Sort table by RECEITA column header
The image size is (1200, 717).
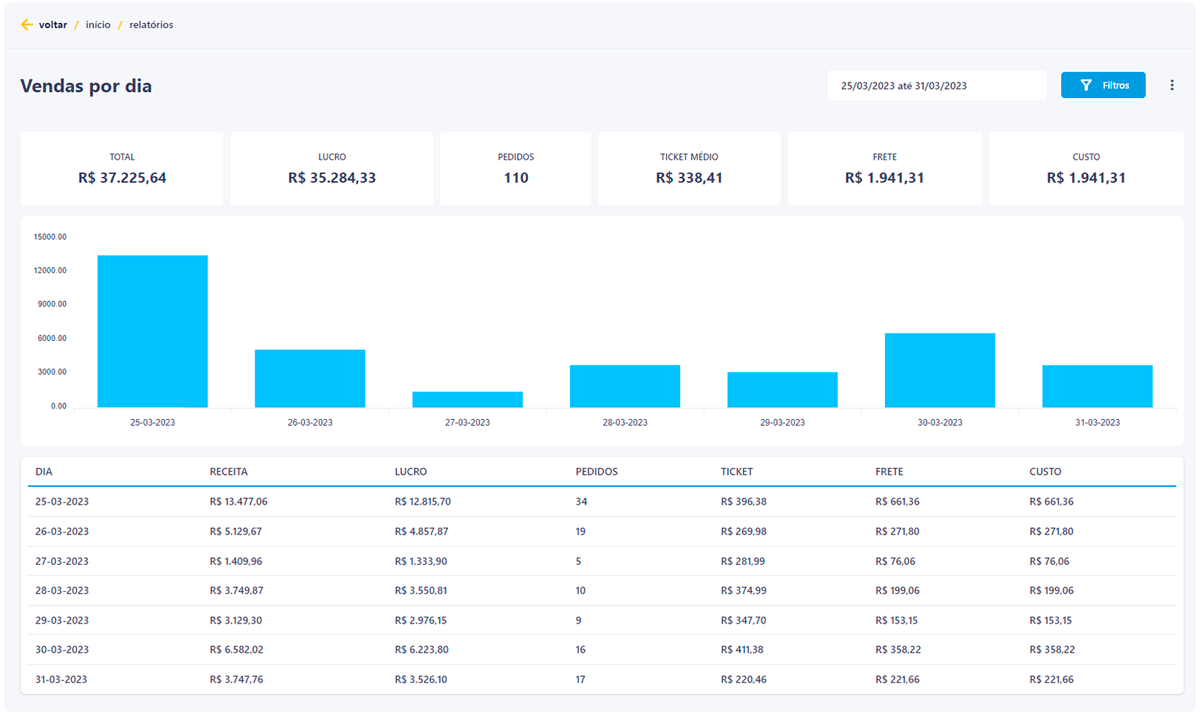point(229,472)
